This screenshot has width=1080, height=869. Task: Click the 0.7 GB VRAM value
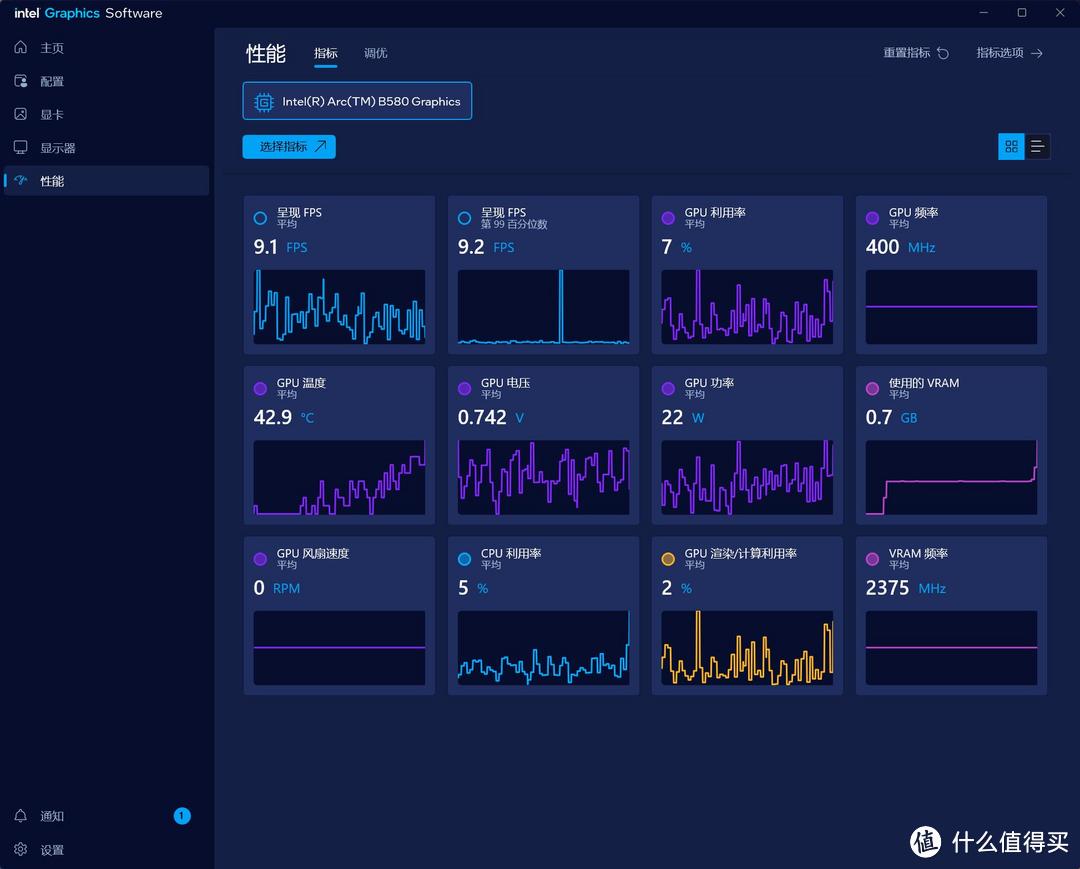(x=891, y=417)
